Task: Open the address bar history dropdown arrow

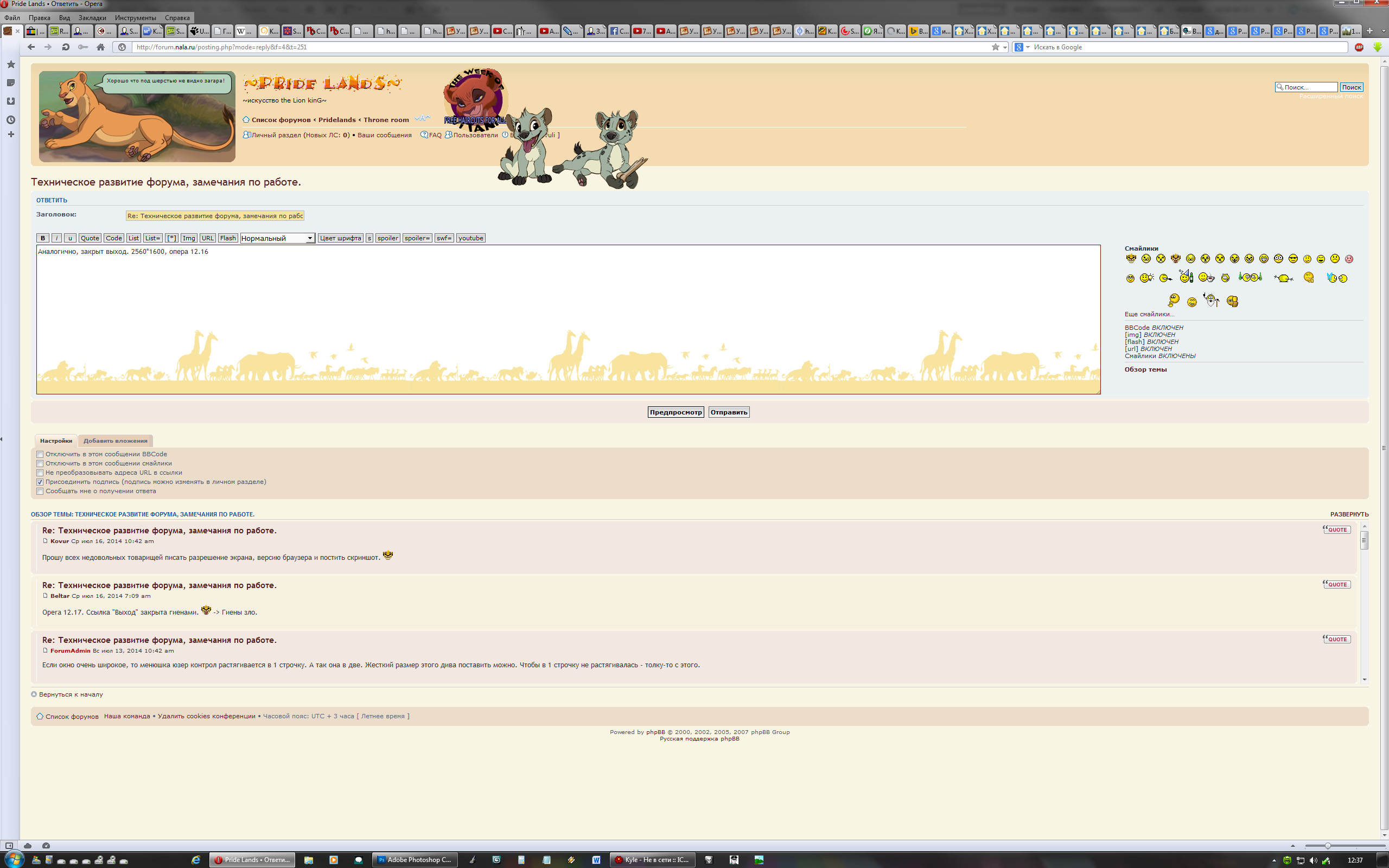Action: [x=1005, y=47]
